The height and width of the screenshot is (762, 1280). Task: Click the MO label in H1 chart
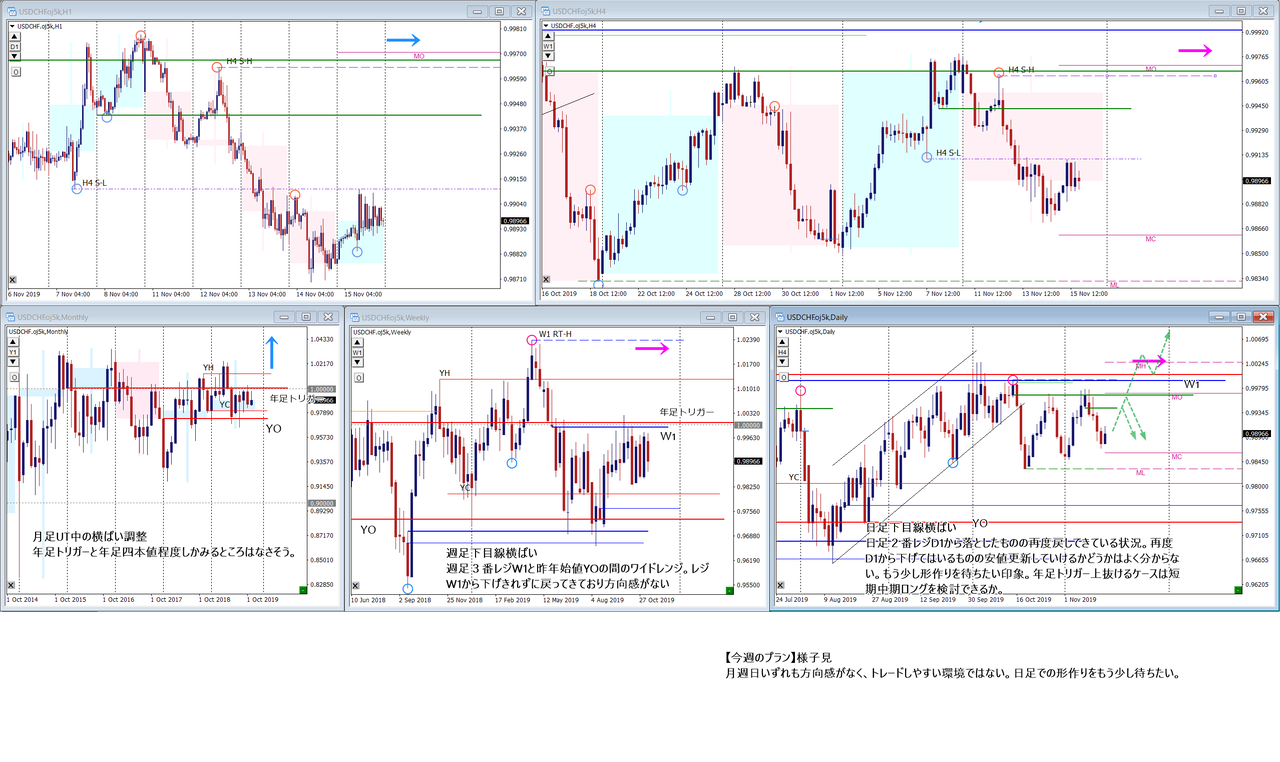pyautogui.click(x=419, y=57)
